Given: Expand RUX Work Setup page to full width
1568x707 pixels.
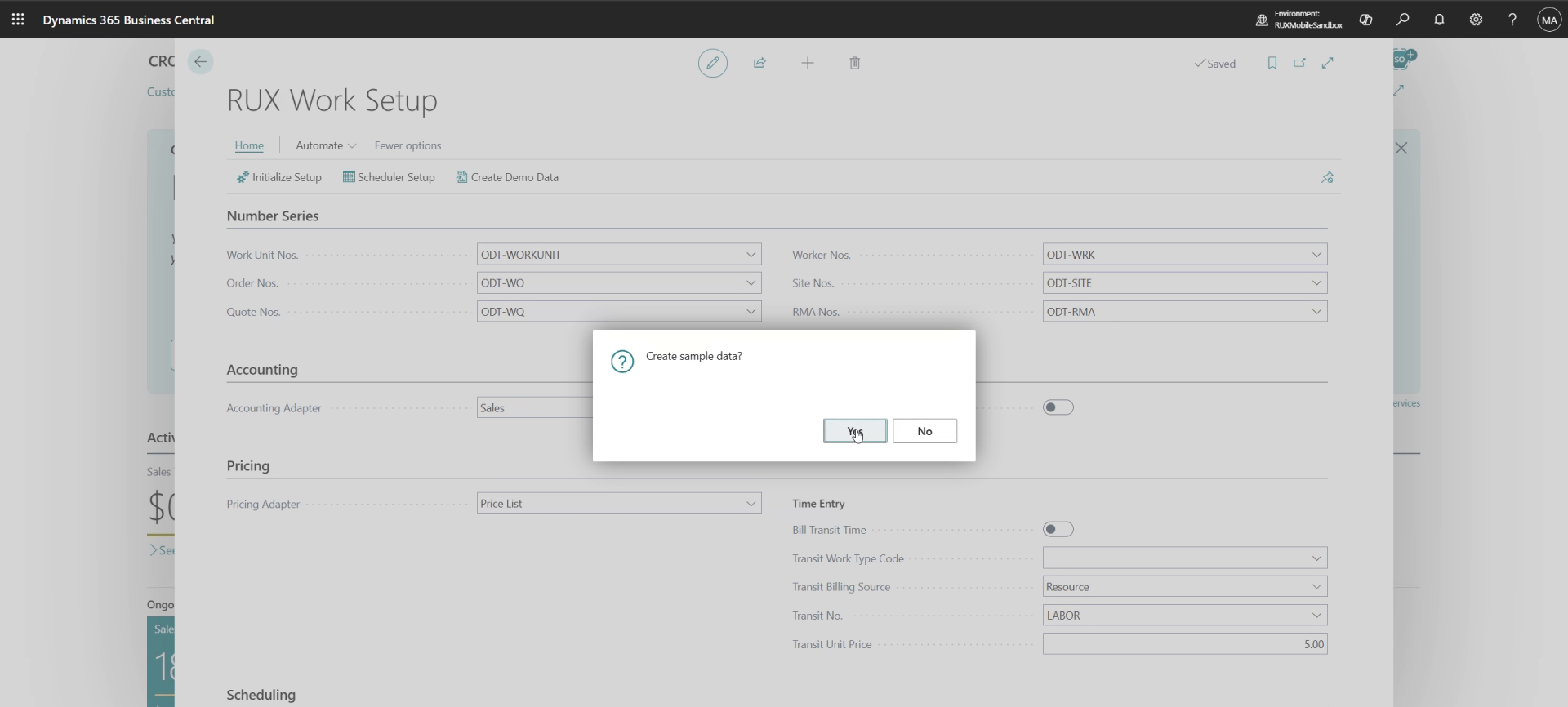Looking at the screenshot, I should coord(1328,63).
